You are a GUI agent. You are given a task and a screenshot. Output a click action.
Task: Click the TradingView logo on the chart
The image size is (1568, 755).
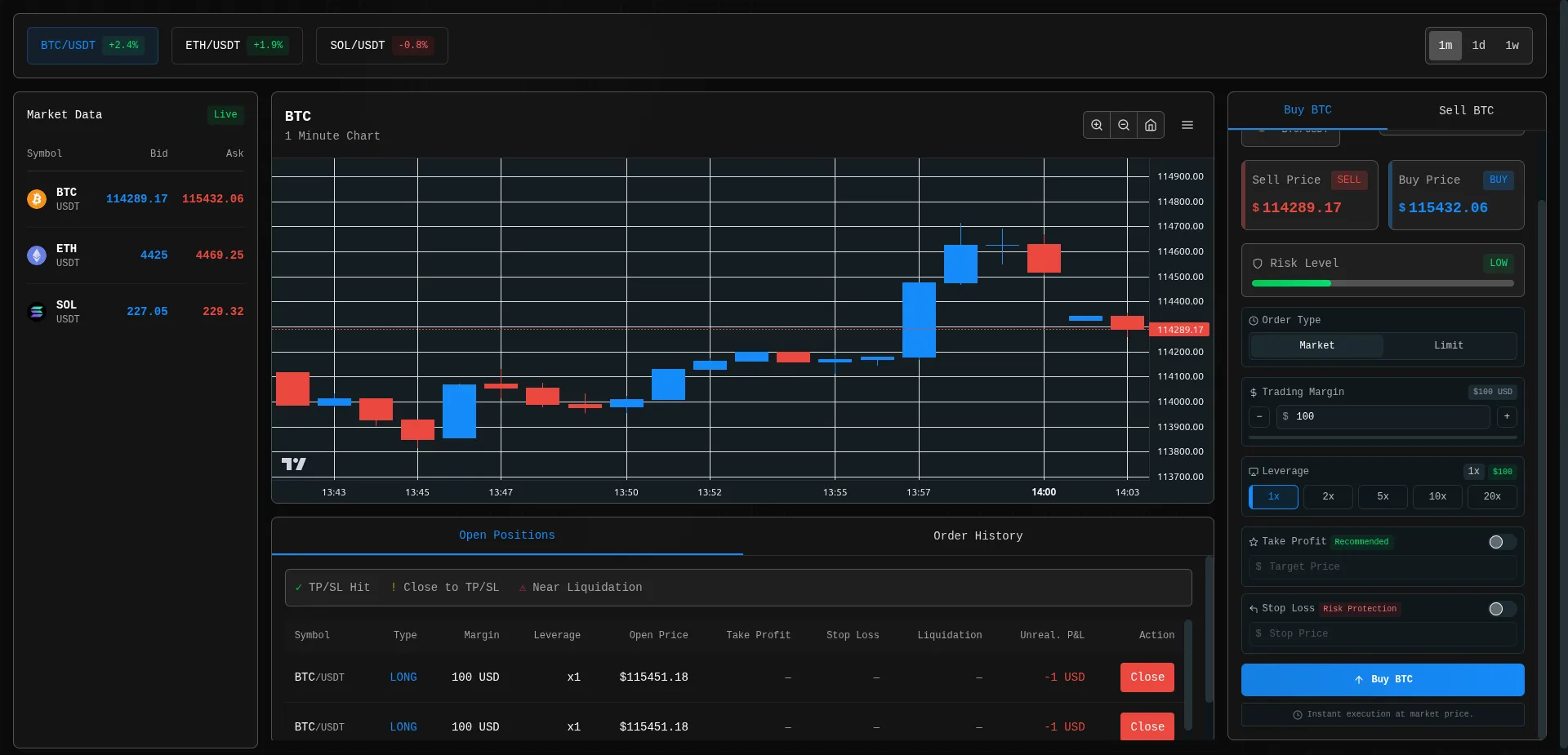point(294,464)
